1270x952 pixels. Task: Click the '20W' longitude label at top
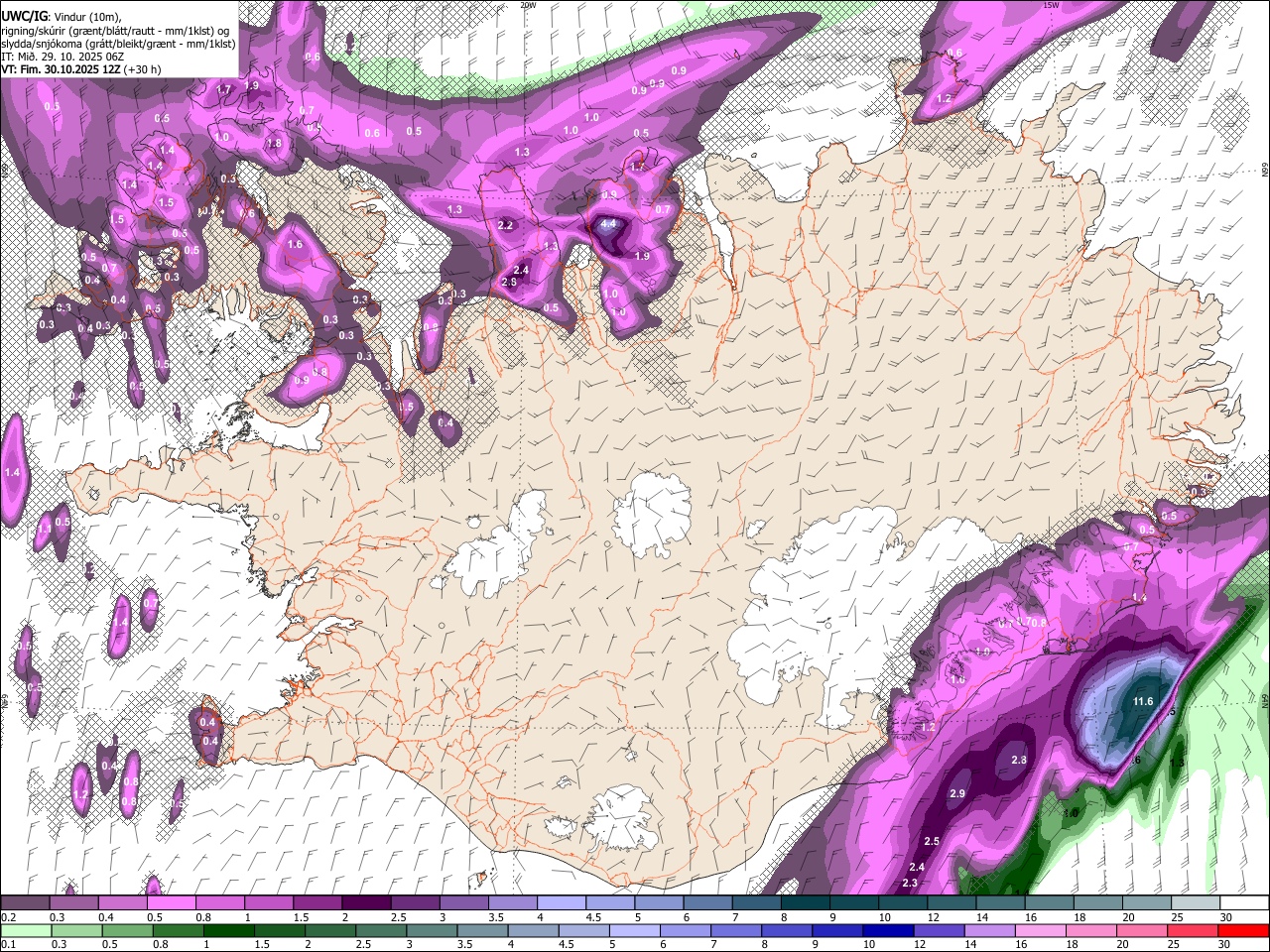(x=528, y=5)
